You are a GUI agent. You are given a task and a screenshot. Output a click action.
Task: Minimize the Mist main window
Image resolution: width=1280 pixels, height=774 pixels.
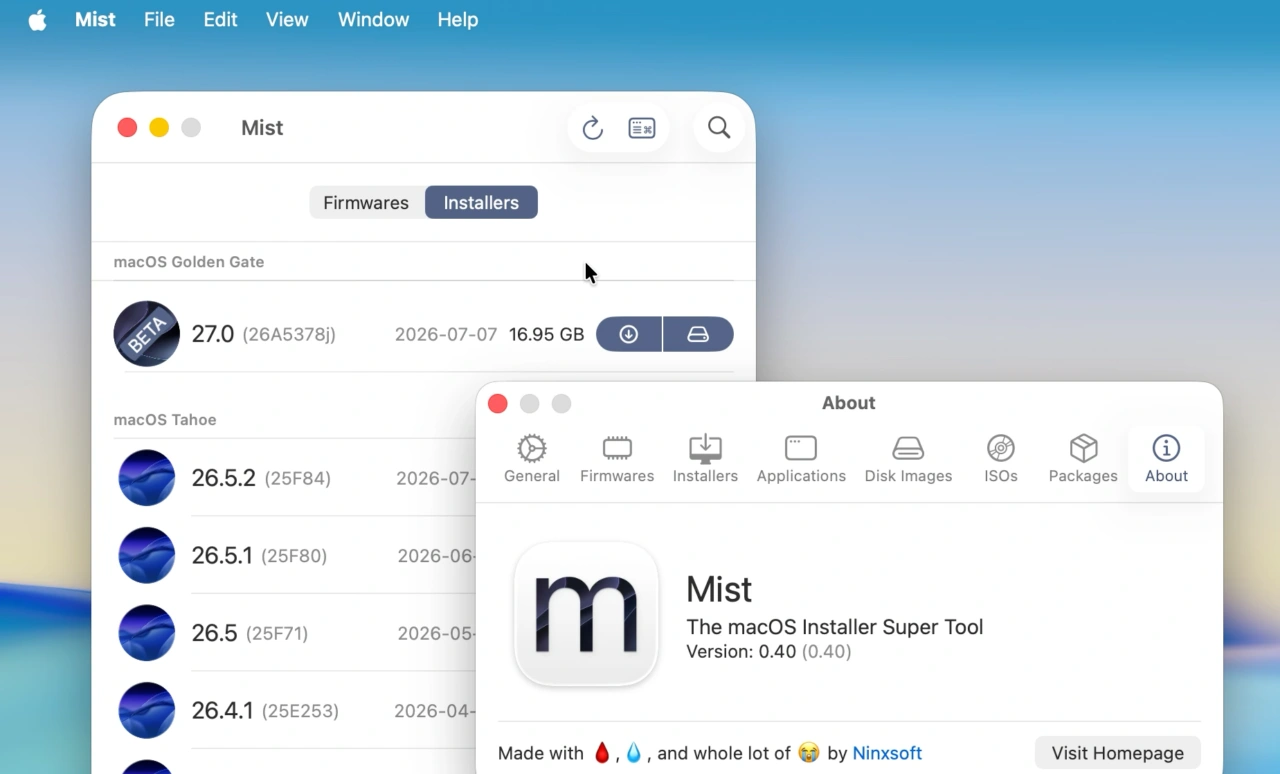[x=159, y=128]
